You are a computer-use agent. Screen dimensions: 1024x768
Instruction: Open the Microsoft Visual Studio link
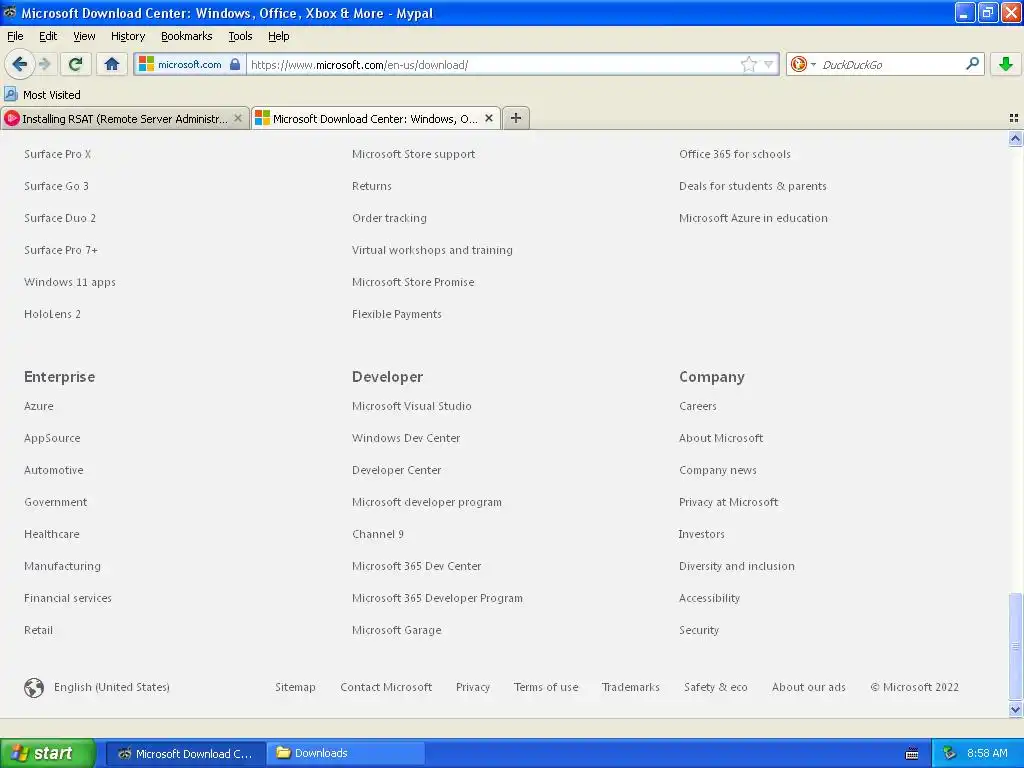411,406
